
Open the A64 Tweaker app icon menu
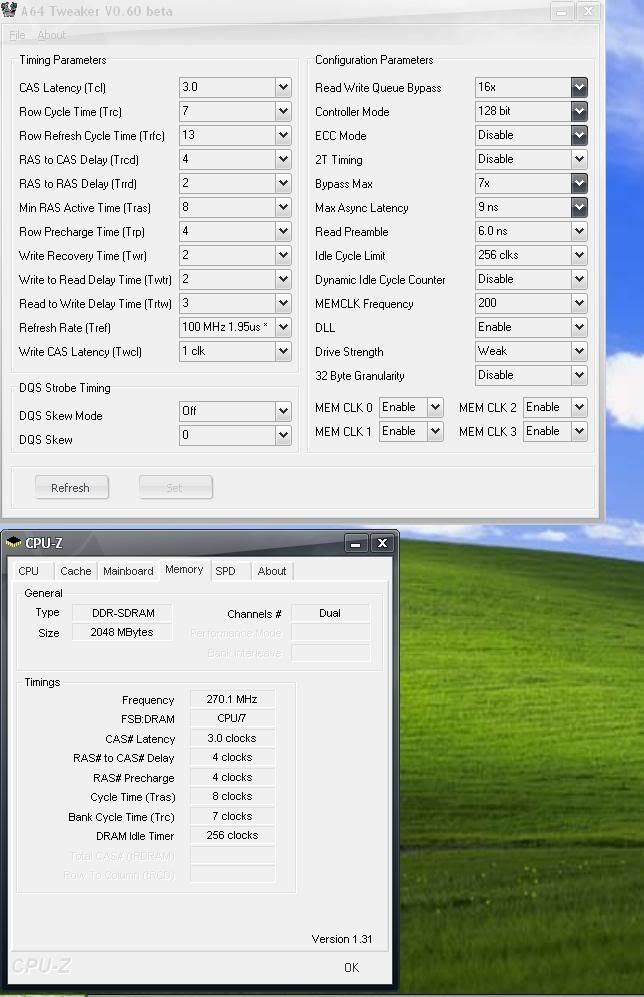9,10
